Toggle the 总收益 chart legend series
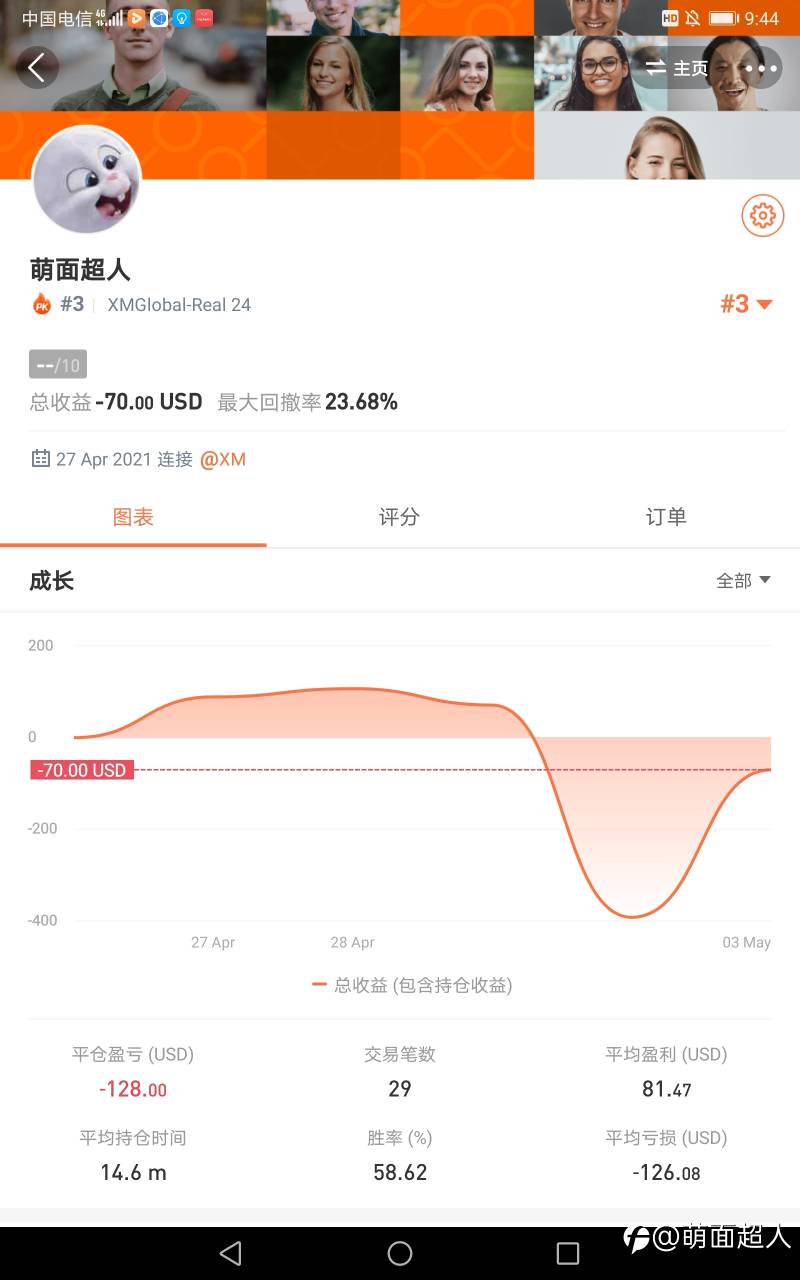 (412, 985)
